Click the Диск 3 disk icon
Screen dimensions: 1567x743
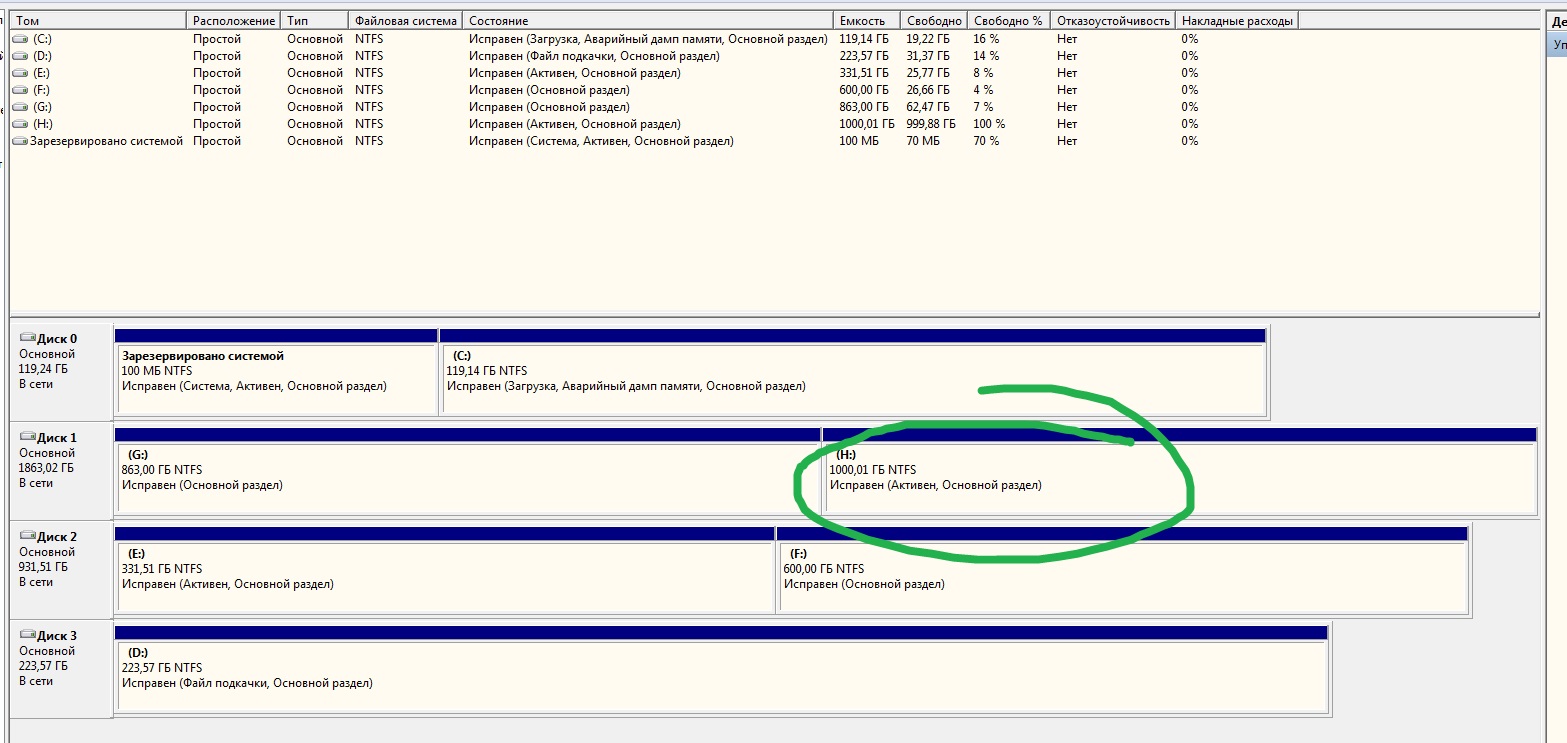[27, 635]
